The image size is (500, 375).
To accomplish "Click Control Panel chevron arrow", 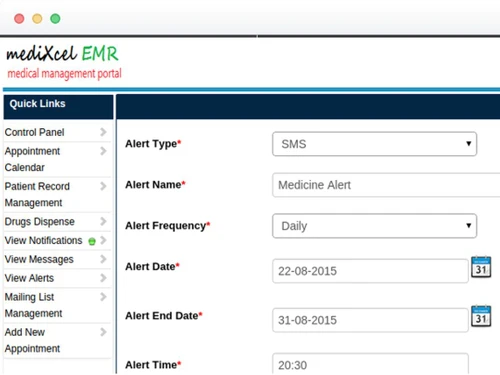I will click(x=103, y=132).
